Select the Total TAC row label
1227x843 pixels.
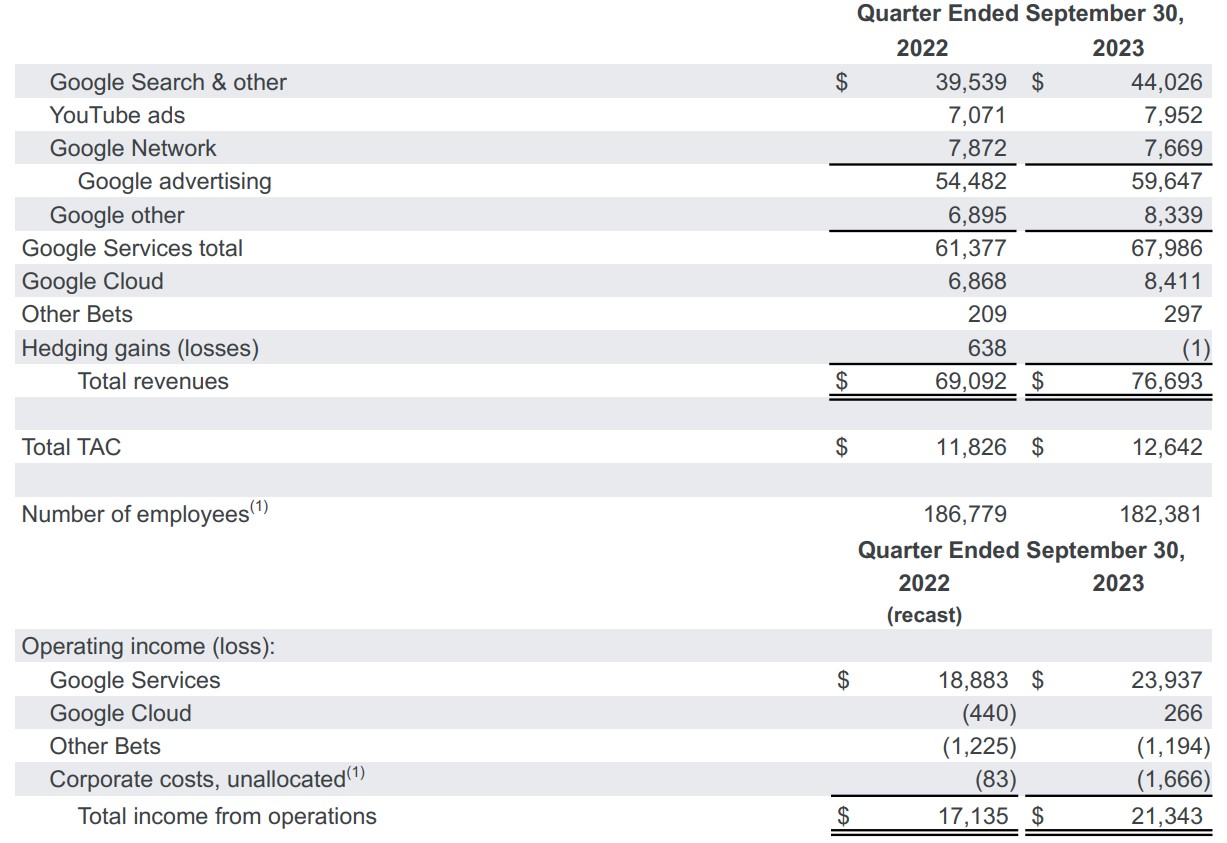tap(71, 447)
